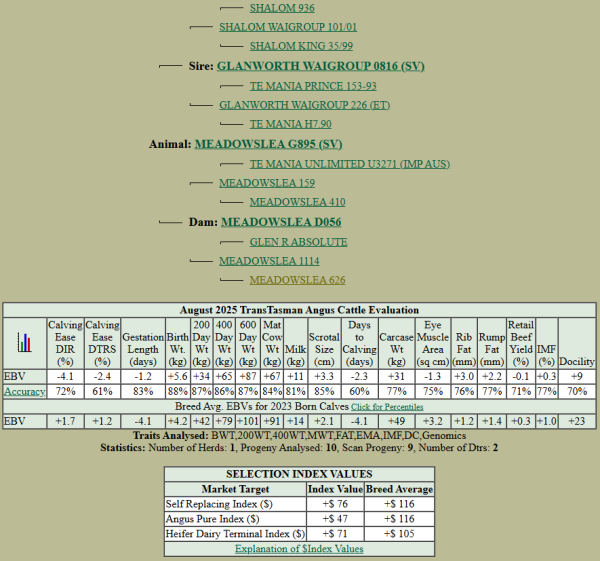Open animal MEADOWSLEA G895 (SV) link
Image resolution: width=600 pixels, height=561 pixels.
tap(268, 144)
